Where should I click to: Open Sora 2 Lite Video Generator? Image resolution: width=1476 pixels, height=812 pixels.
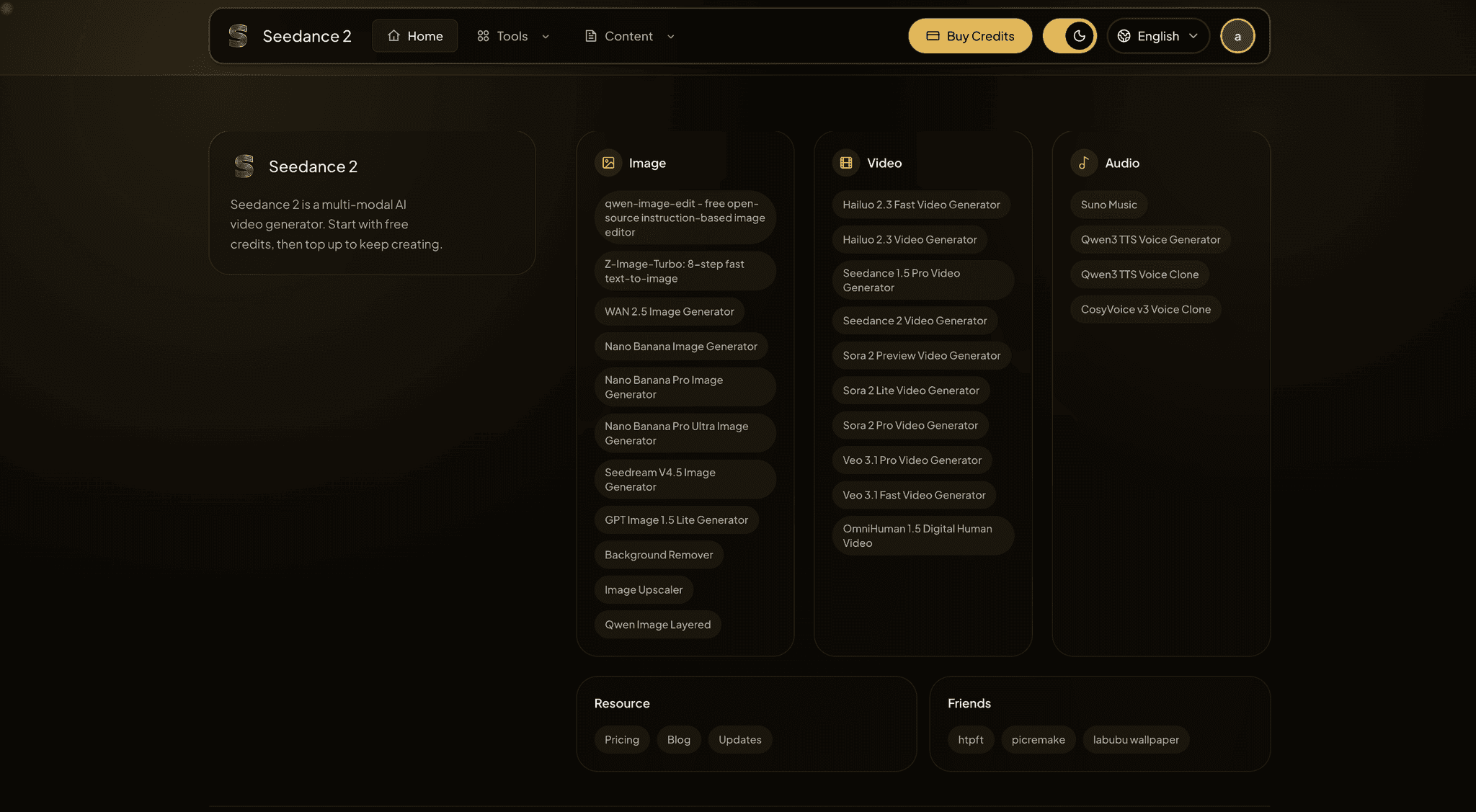[x=911, y=391]
